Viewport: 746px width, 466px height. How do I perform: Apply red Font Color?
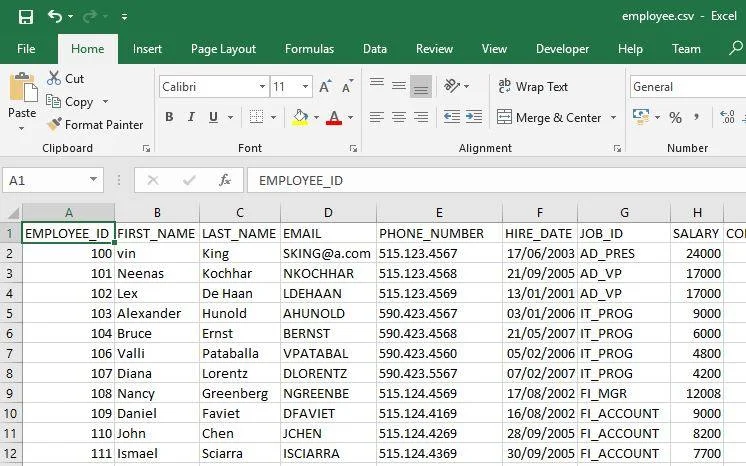pyautogui.click(x=334, y=117)
